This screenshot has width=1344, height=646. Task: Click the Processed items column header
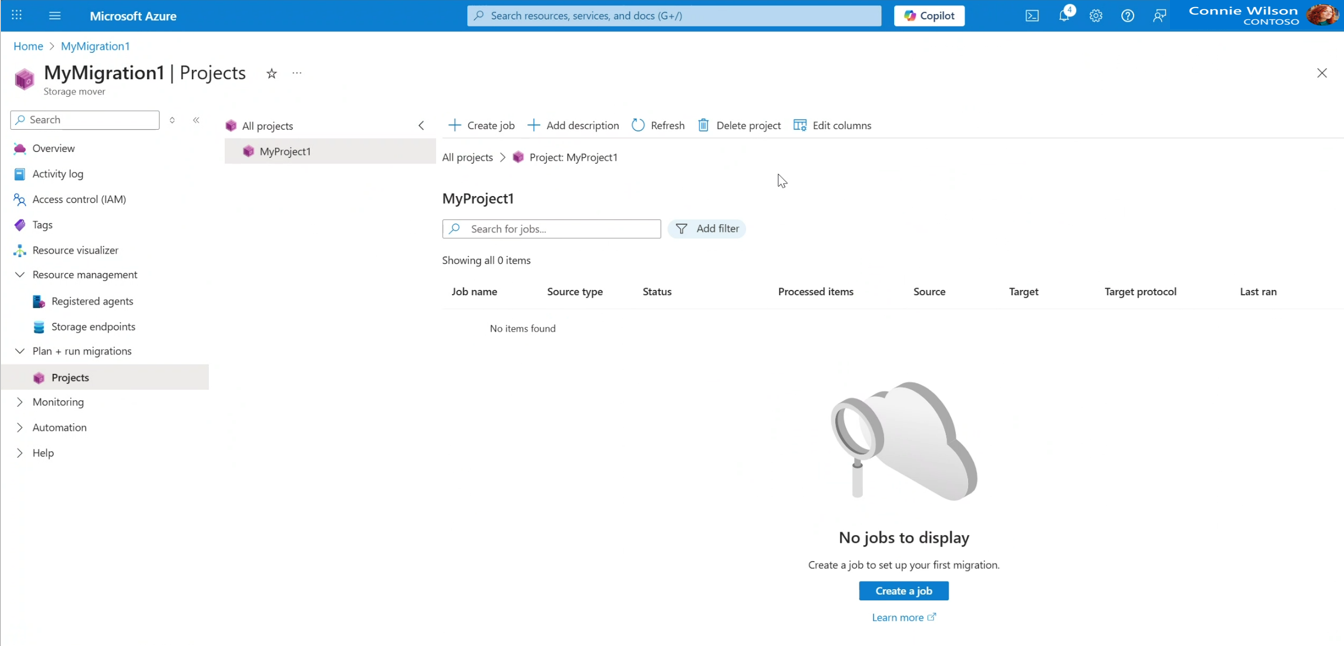click(x=816, y=292)
